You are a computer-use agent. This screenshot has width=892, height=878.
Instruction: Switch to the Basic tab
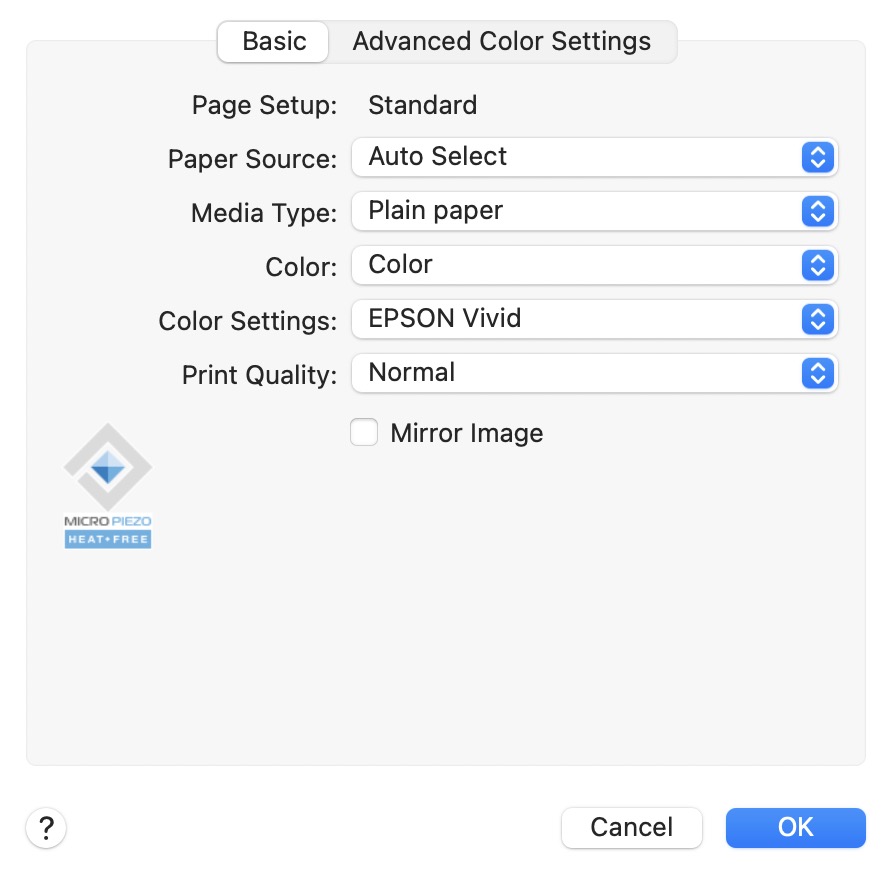[x=274, y=42]
